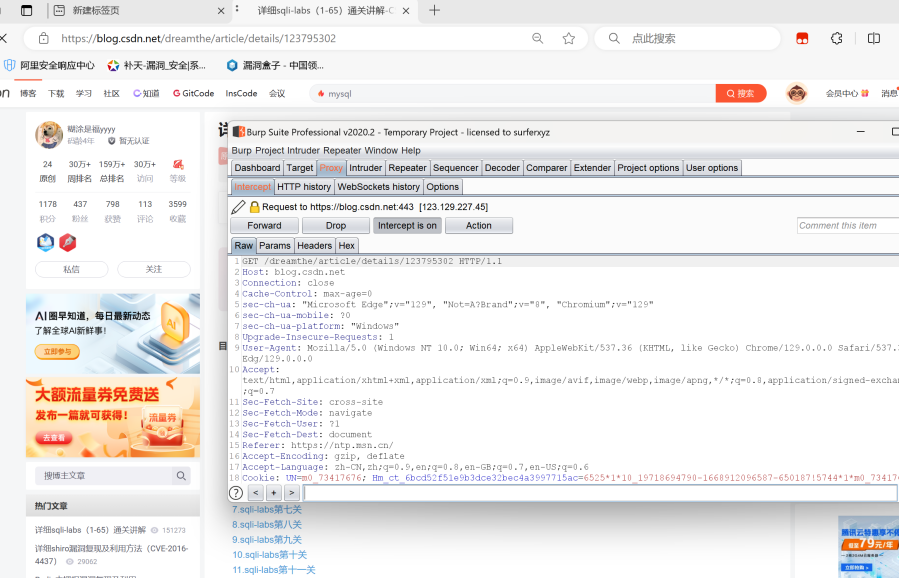This screenshot has width=899, height=578.
Task: Toggle the Intercept is on button
Action: coord(407,225)
